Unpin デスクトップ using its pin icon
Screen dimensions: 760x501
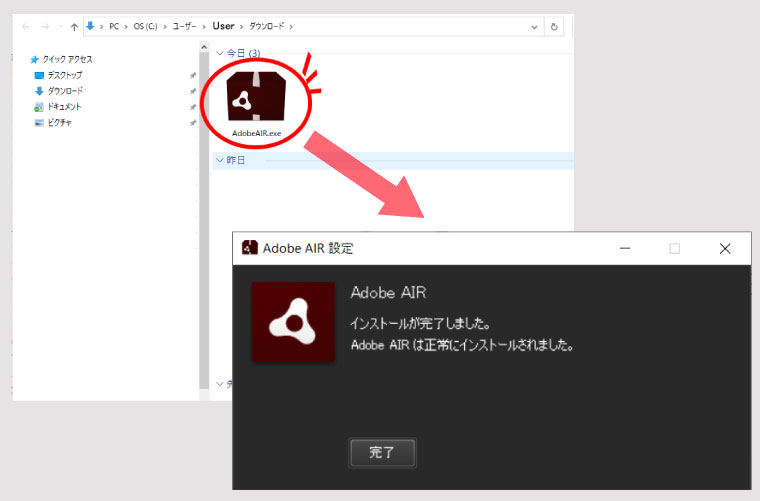pyautogui.click(x=192, y=75)
